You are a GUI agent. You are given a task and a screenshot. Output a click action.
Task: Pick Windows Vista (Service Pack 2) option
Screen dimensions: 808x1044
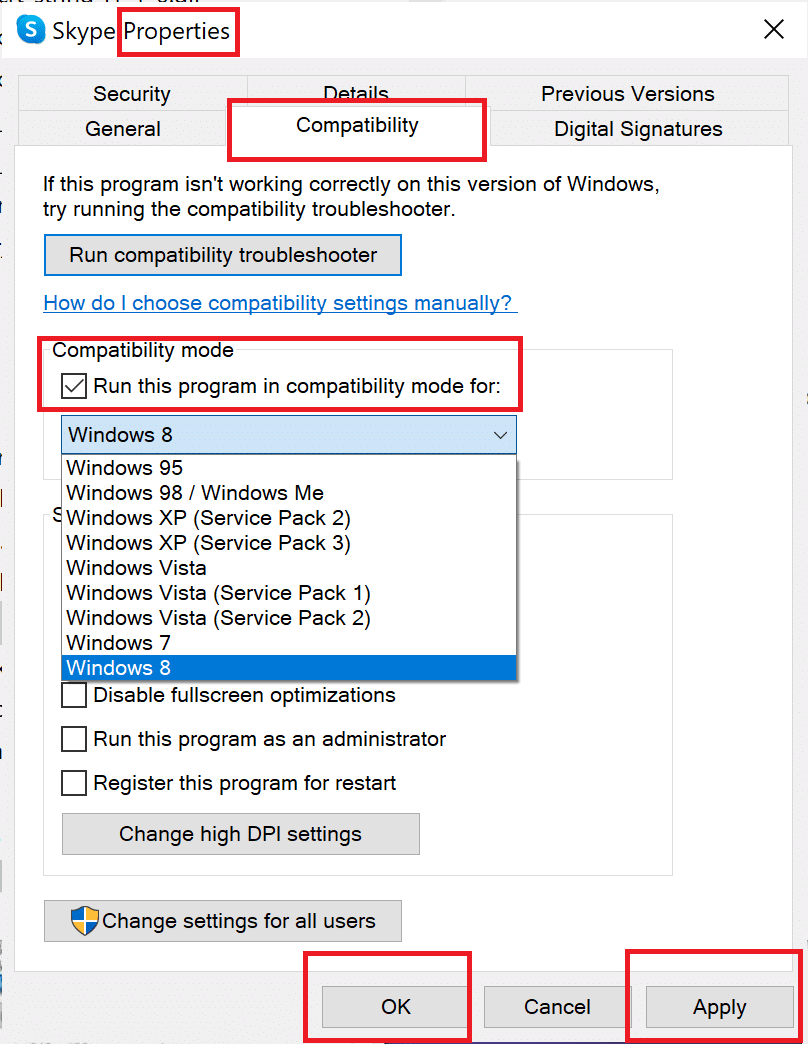(218, 618)
